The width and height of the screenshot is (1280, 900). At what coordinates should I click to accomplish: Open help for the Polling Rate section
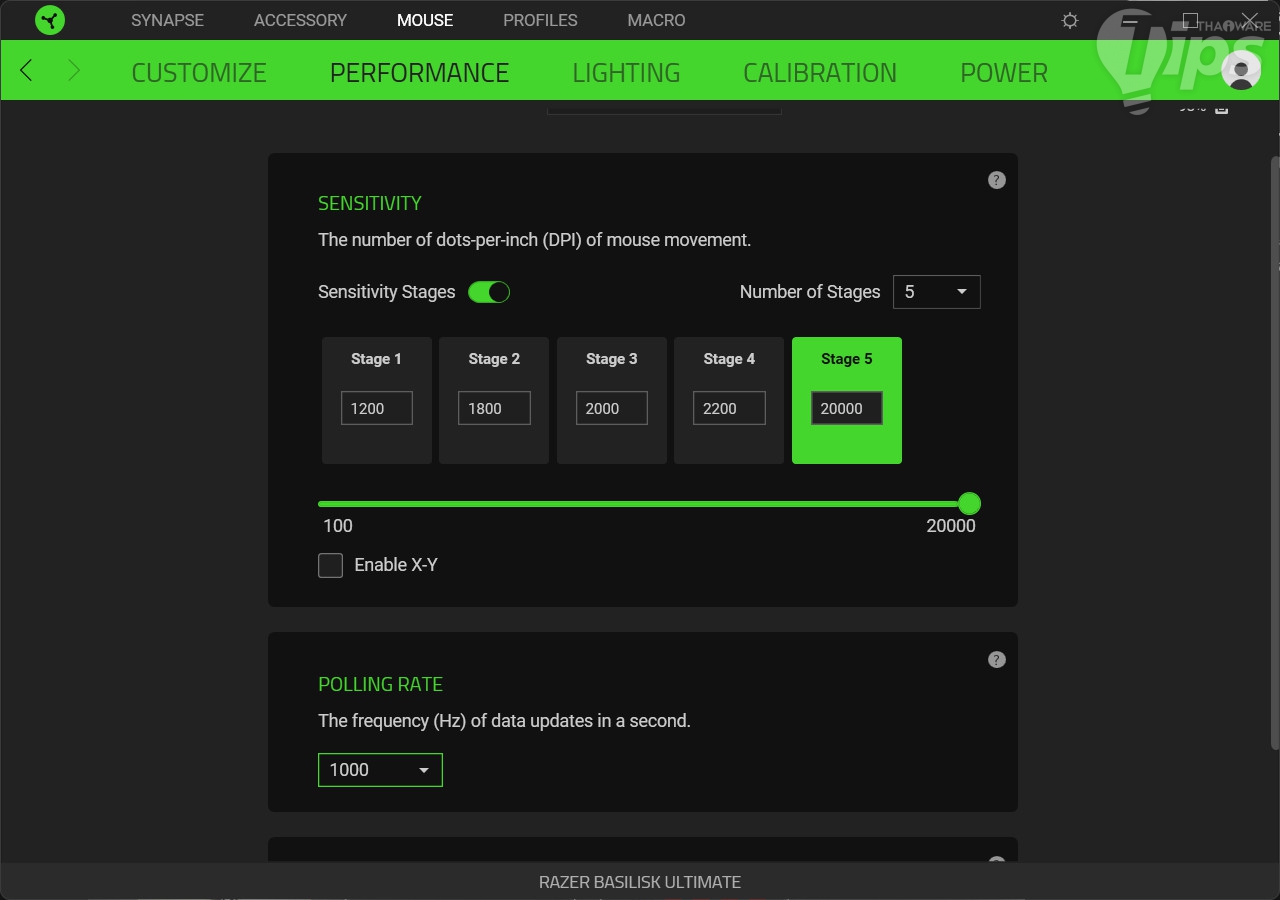(x=997, y=659)
